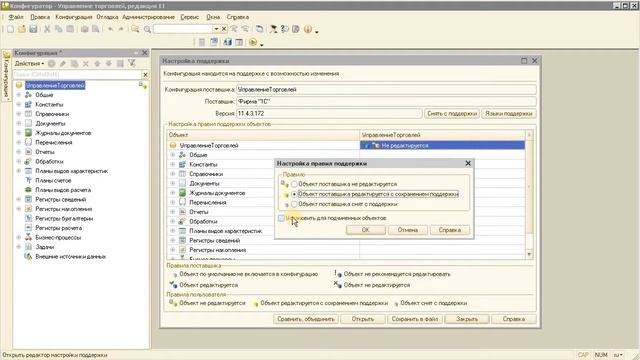The width and height of the screenshot is (640, 360).
Task: Click the NUM status bar indicator
Action: point(601,355)
